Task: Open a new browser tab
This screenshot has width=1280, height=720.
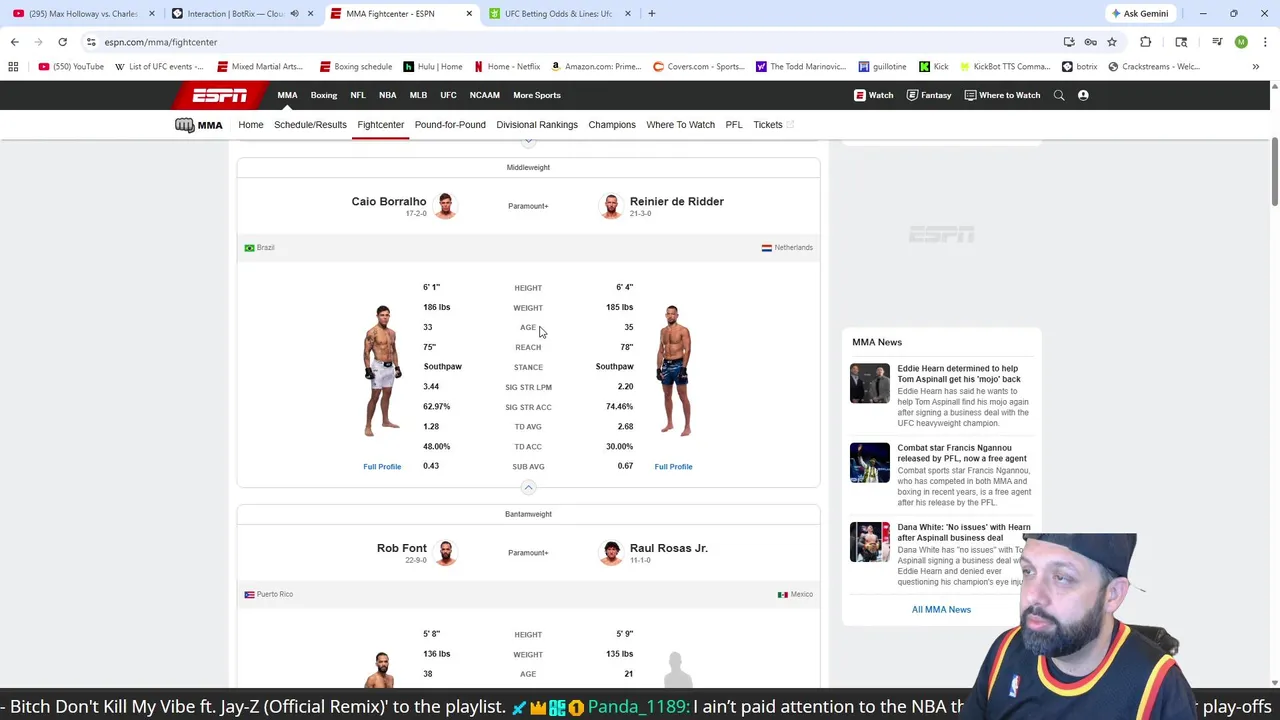Action: (651, 13)
